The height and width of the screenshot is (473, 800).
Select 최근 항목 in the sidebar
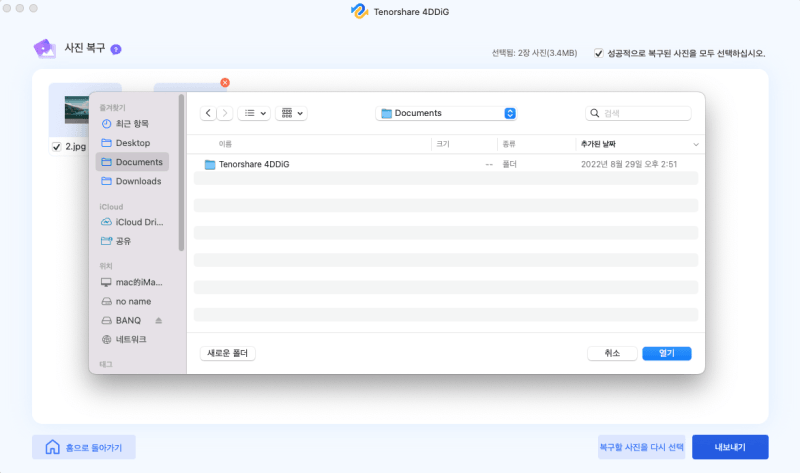coord(132,123)
